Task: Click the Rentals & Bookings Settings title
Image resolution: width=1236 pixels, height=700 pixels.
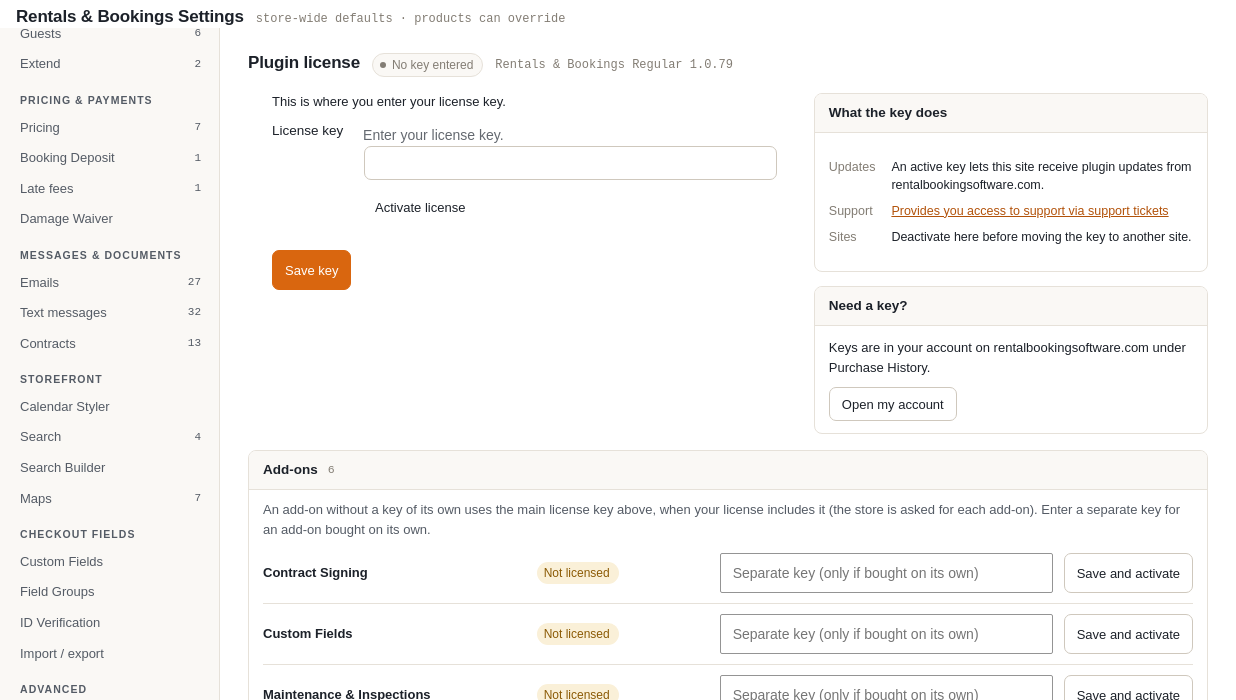Action: pyautogui.click(x=130, y=17)
